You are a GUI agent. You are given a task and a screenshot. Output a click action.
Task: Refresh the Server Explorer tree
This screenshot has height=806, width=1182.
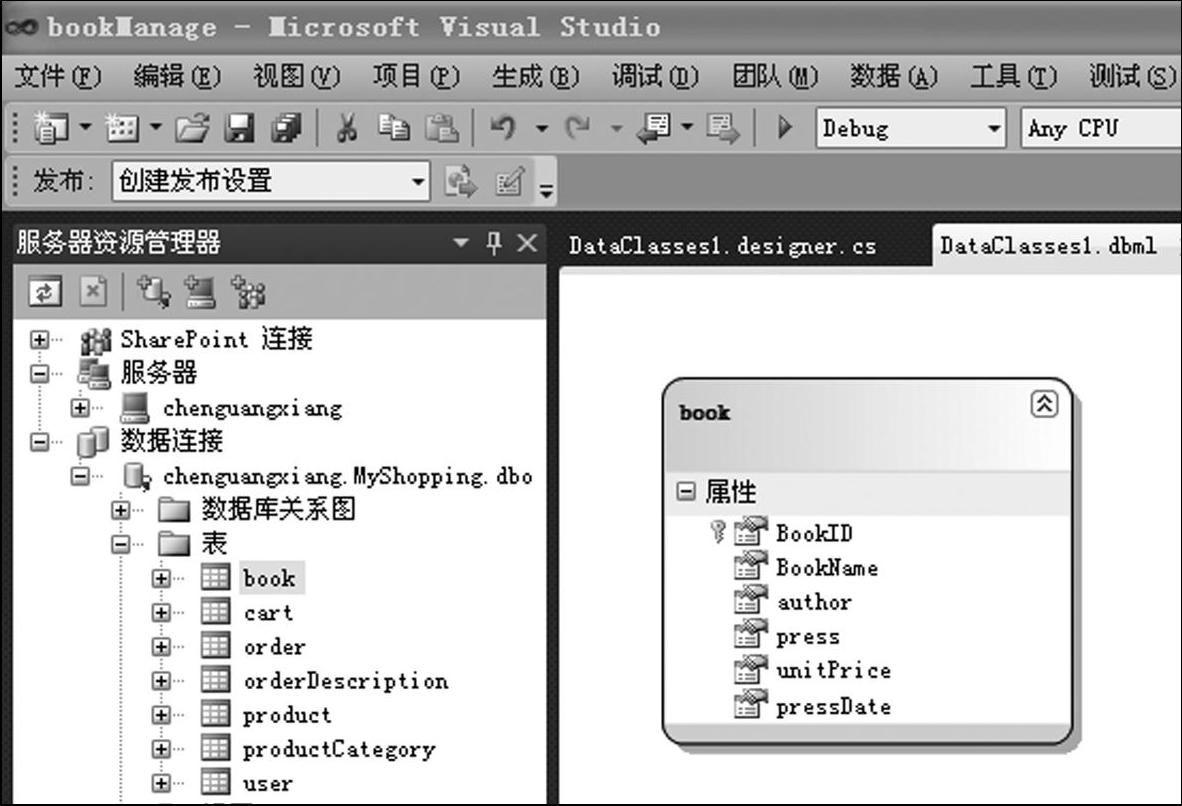pyautogui.click(x=44, y=292)
